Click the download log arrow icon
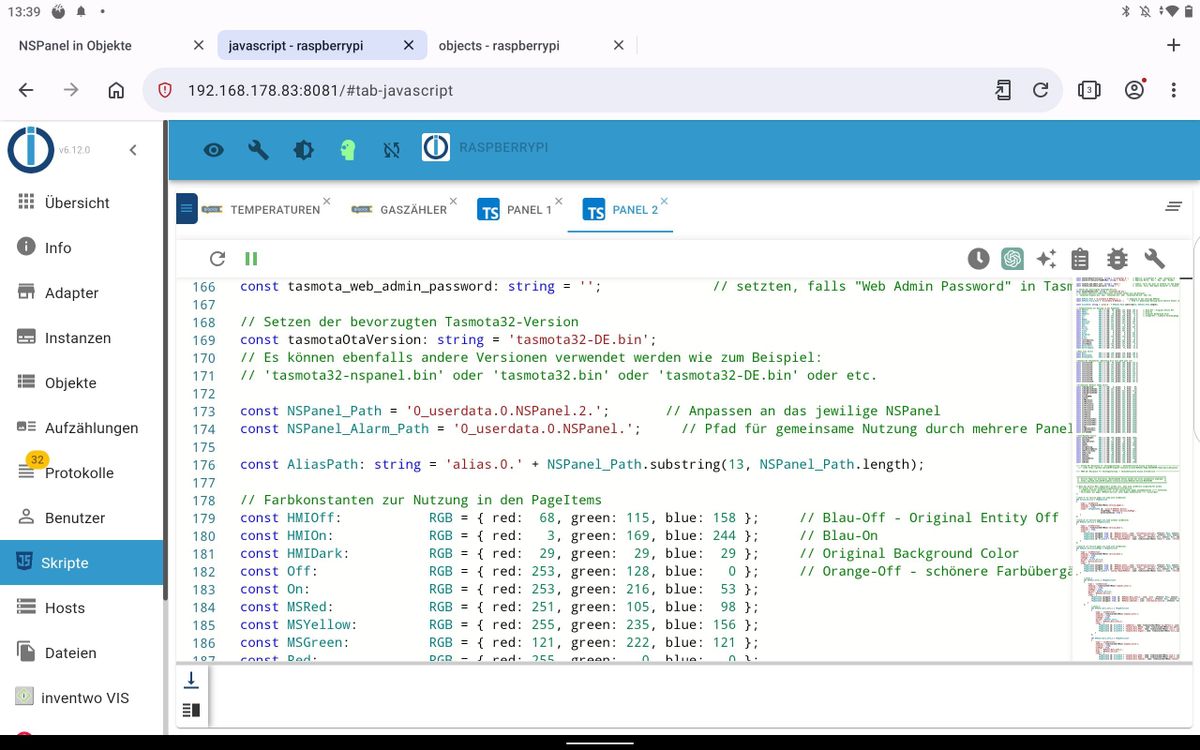Screen dimensions: 1200x750 tap(191, 680)
